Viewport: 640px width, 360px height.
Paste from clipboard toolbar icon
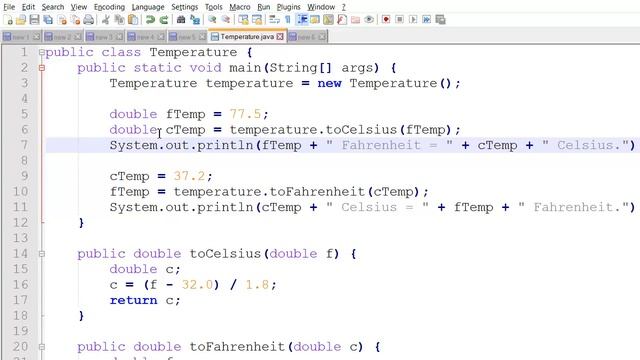pyautogui.click(x=133, y=20)
